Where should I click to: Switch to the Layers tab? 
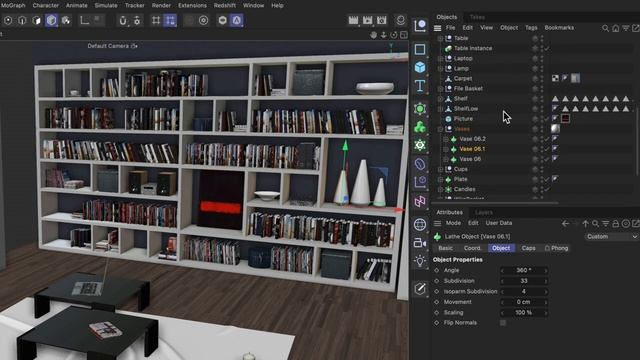coord(484,213)
